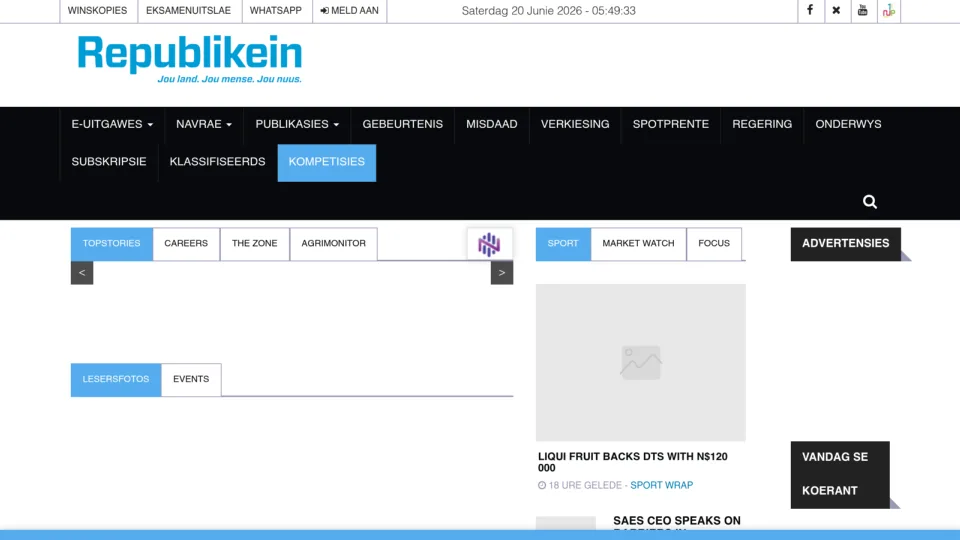Viewport: 960px width, 540px height.
Task: Open the KOMPETISIES page
Action: 327,162
